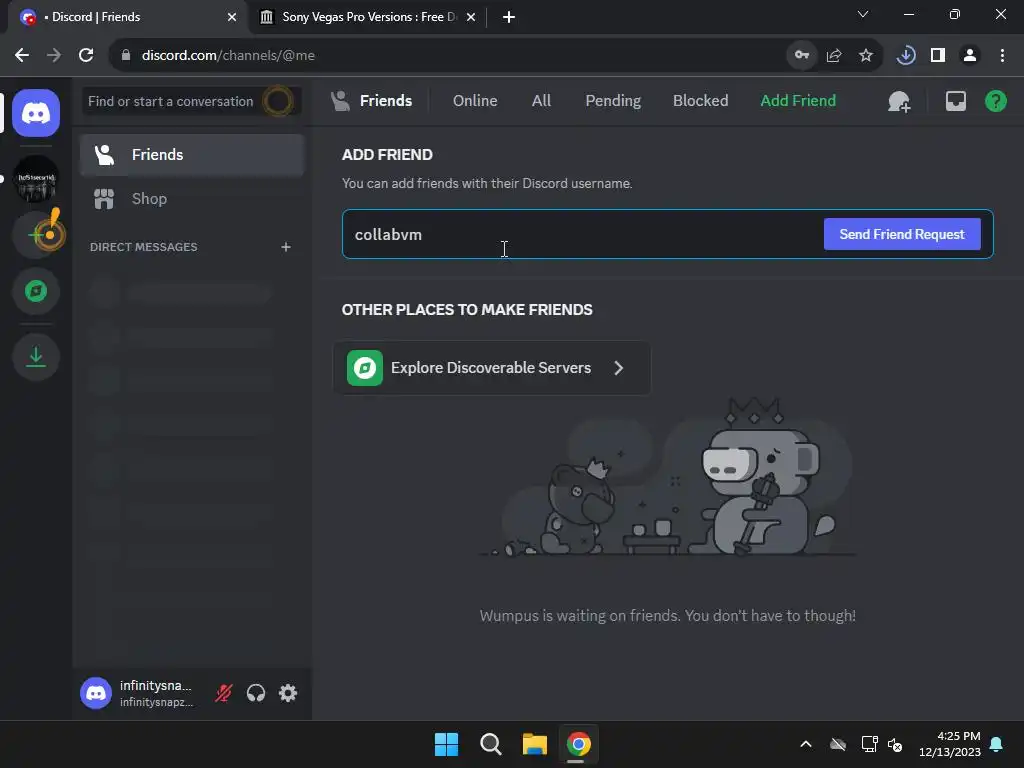
Task: Open Explore Discoverable Servers card
Action: tap(492, 368)
